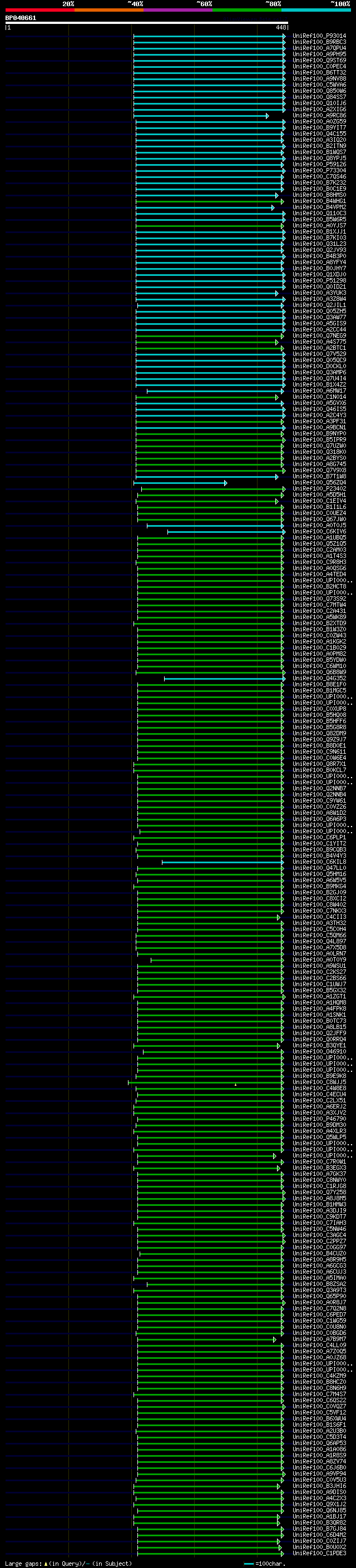Select the label UniRef100_B4WHG1
The height and width of the screenshot is (1568, 356).
[319, 201]
